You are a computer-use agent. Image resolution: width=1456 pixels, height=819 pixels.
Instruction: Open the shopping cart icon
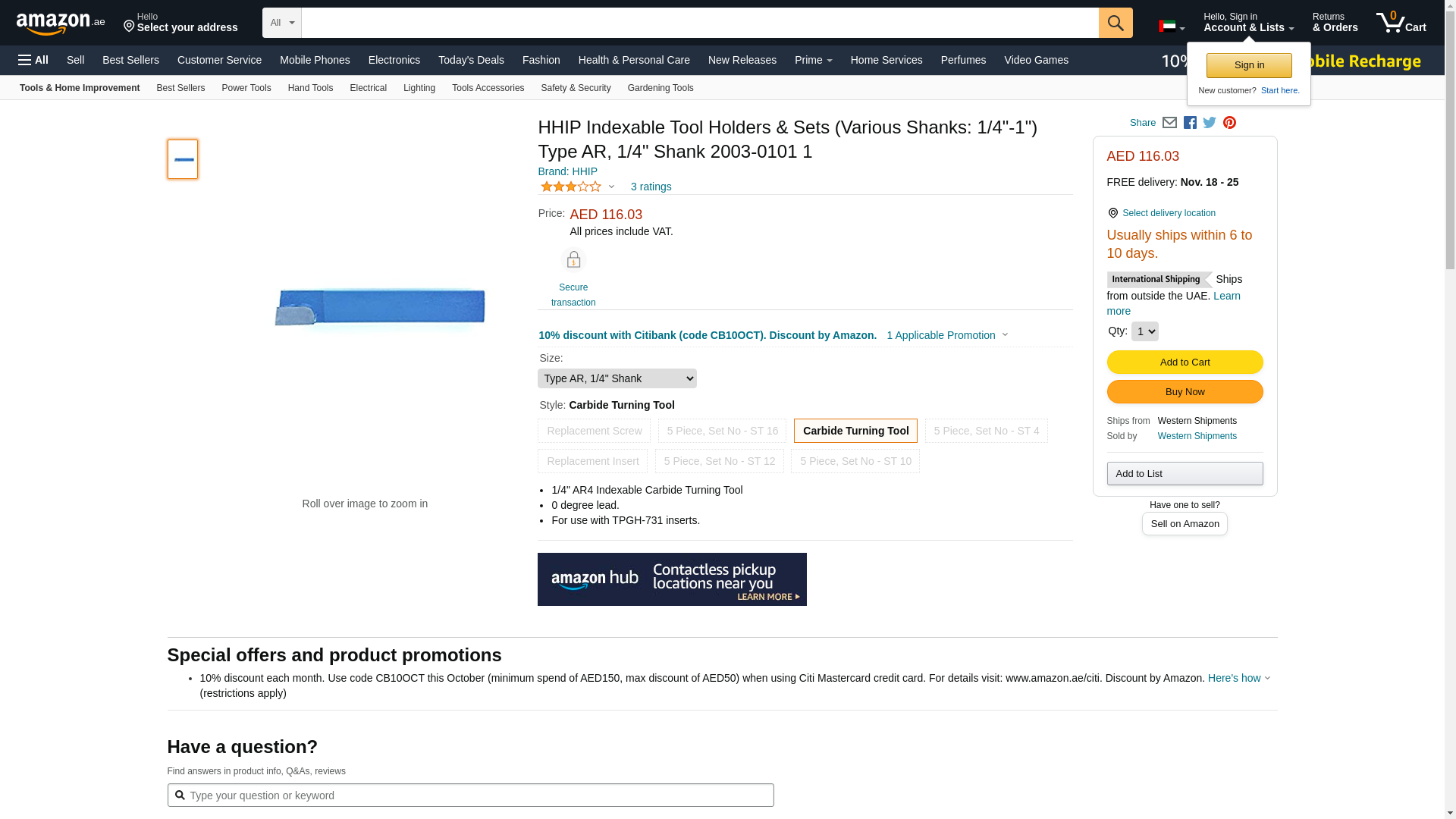pos(1401,23)
